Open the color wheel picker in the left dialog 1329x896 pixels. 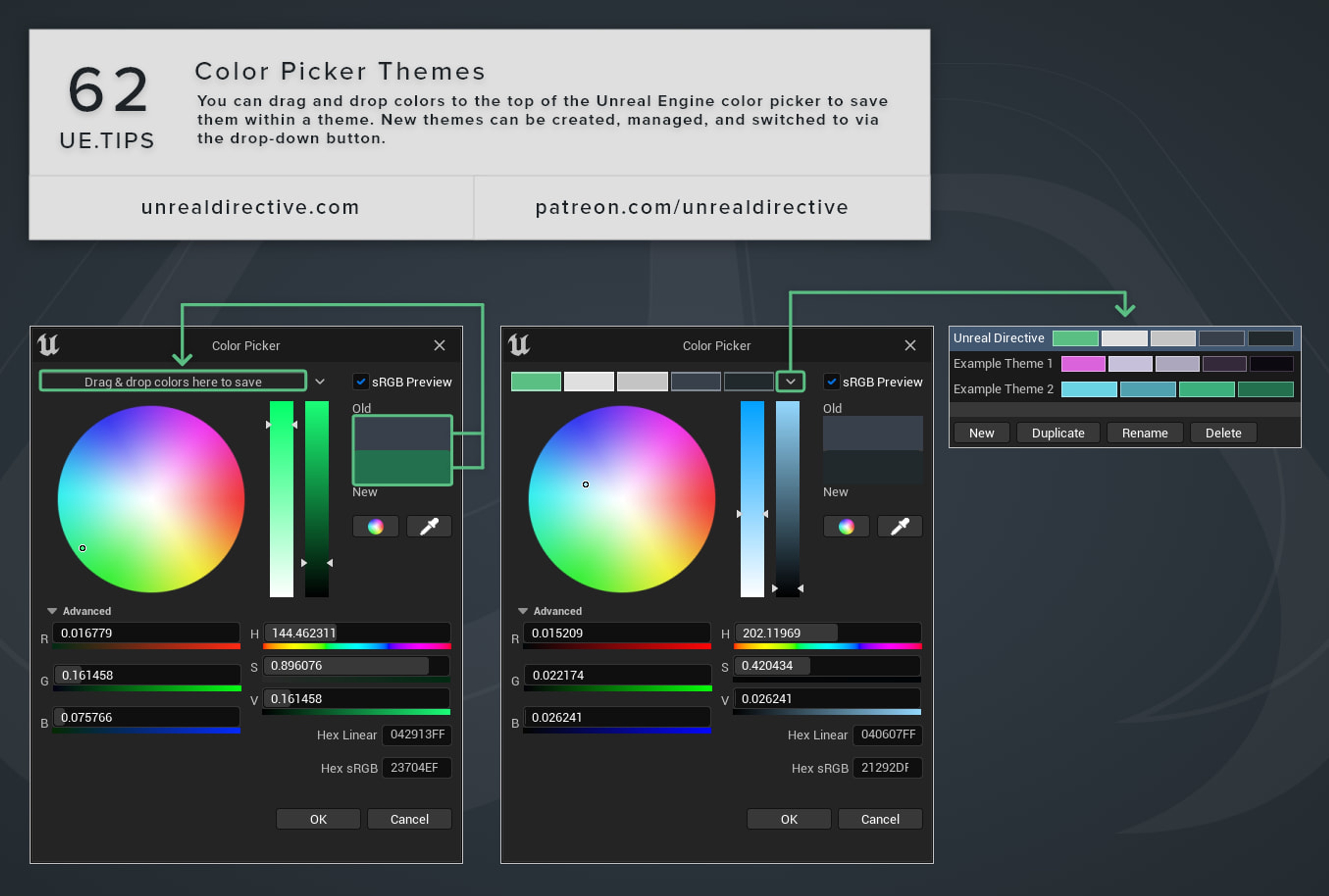[376, 526]
